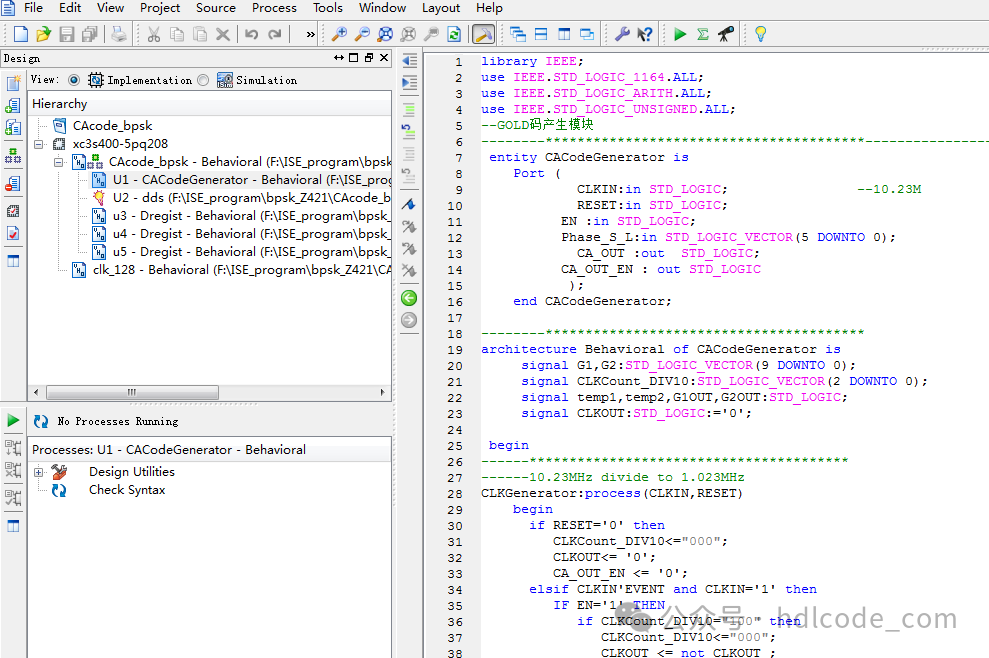Viewport: 989px width, 658px height.
Task: Click the wrench Preferences icon
Action: pos(622,34)
